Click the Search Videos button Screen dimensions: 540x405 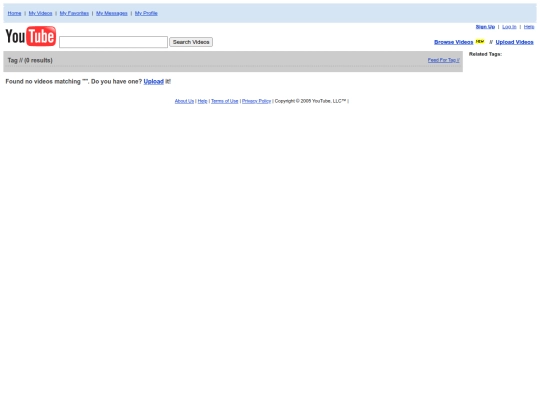point(191,42)
